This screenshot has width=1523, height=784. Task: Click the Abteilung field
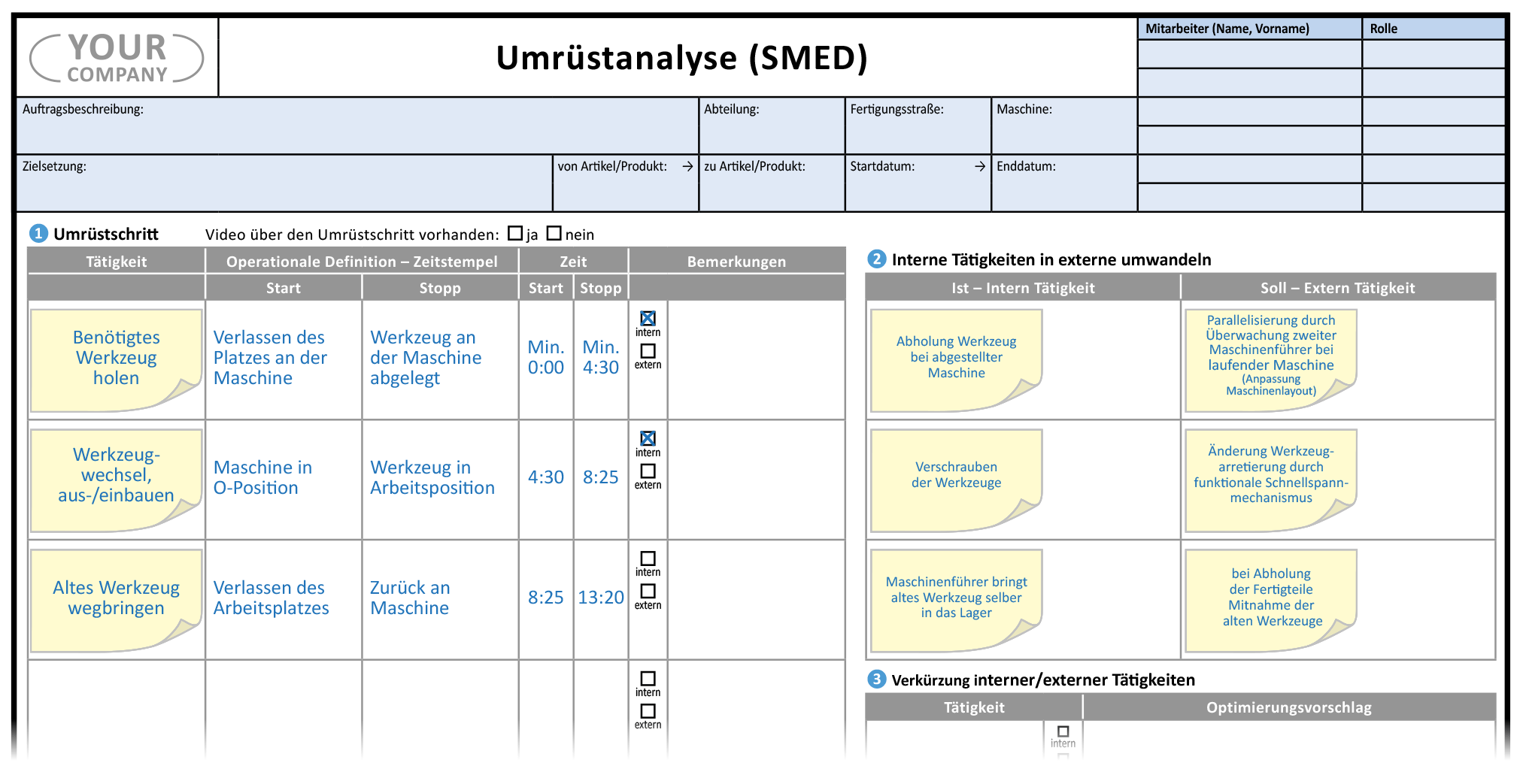(x=772, y=126)
